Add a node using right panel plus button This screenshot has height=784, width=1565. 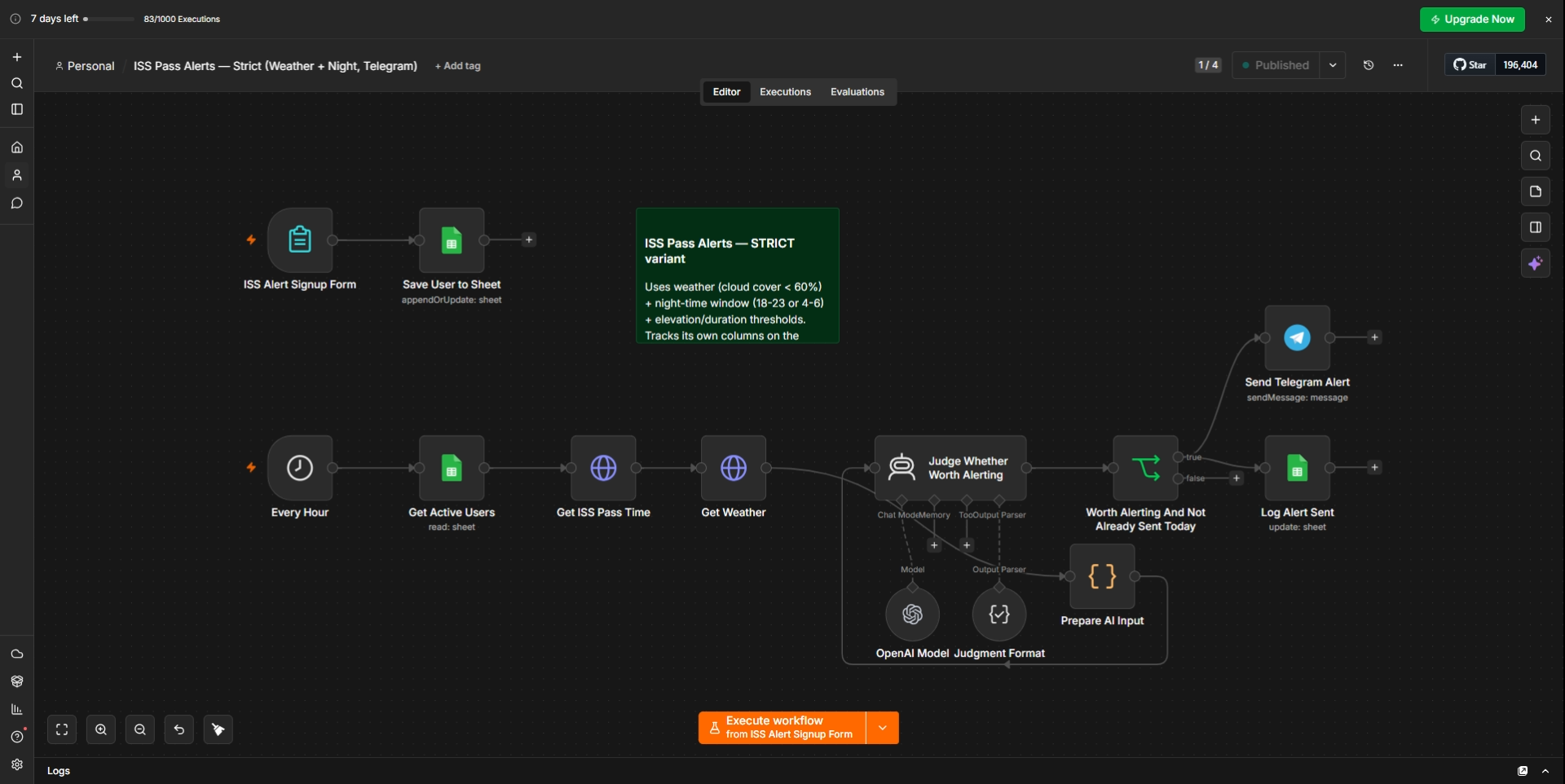pos(1536,120)
